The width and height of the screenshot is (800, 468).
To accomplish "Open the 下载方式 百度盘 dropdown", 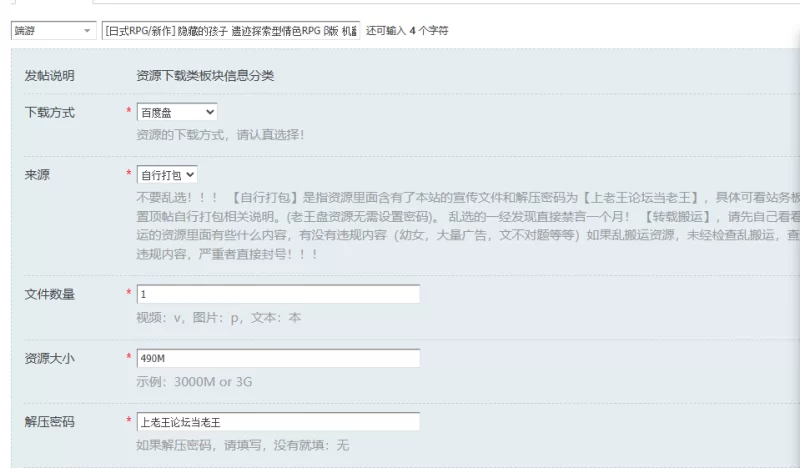I will (177, 112).
